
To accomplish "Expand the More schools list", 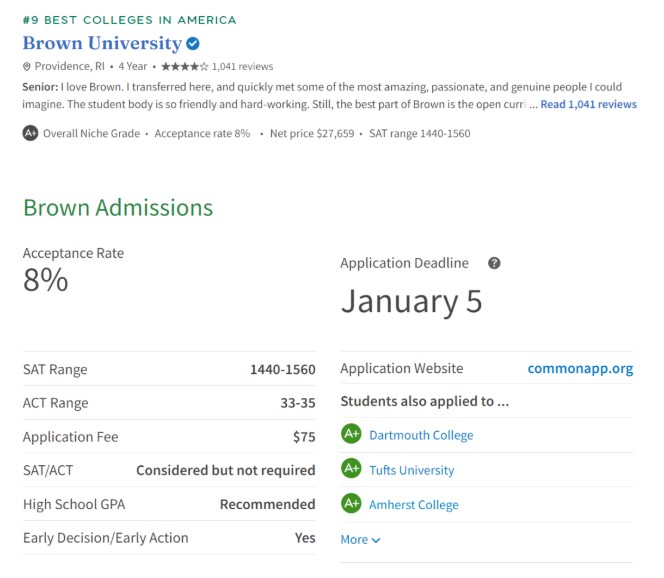I will coord(360,539).
